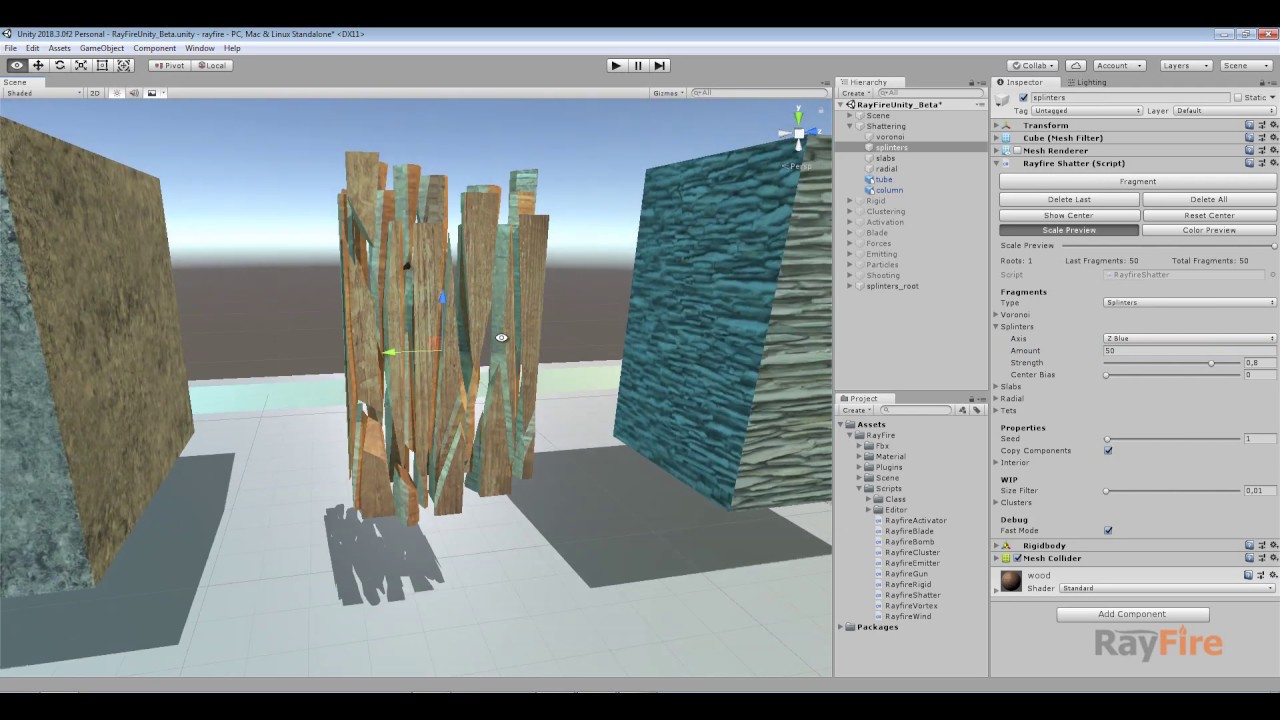Open the Shaded draw mode dropdown
This screenshot has width=1280, height=720.
43,93
